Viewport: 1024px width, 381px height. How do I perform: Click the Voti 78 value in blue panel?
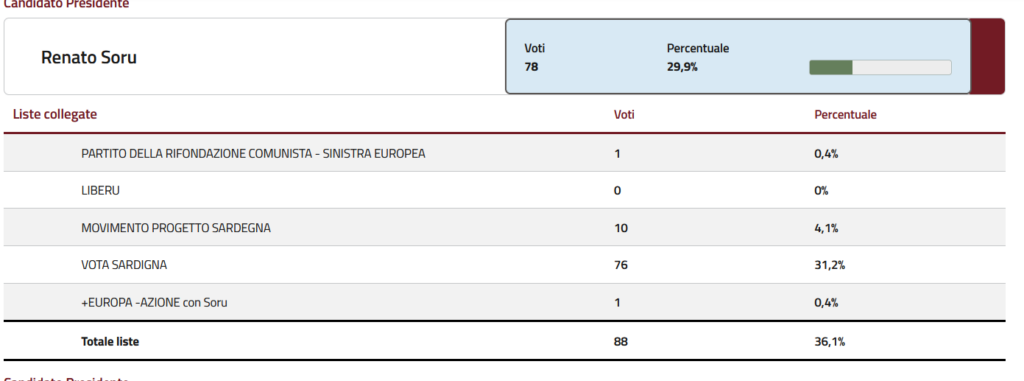(x=531, y=67)
